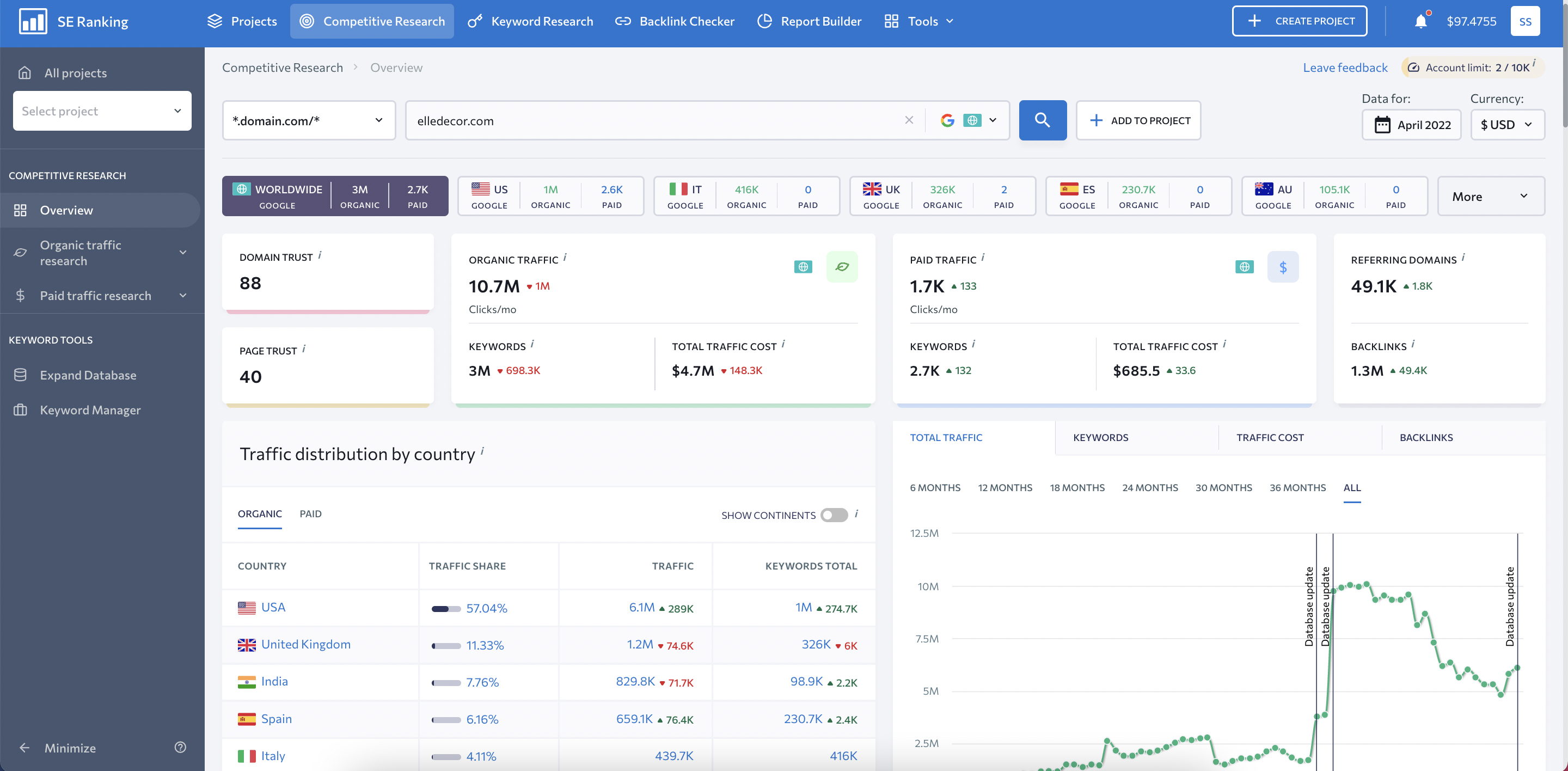
Task: Click the Page Trust info icon
Action: (304, 348)
